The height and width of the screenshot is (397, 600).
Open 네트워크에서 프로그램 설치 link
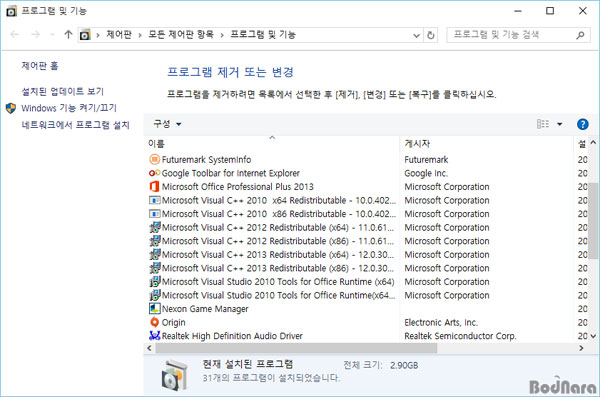point(75,125)
